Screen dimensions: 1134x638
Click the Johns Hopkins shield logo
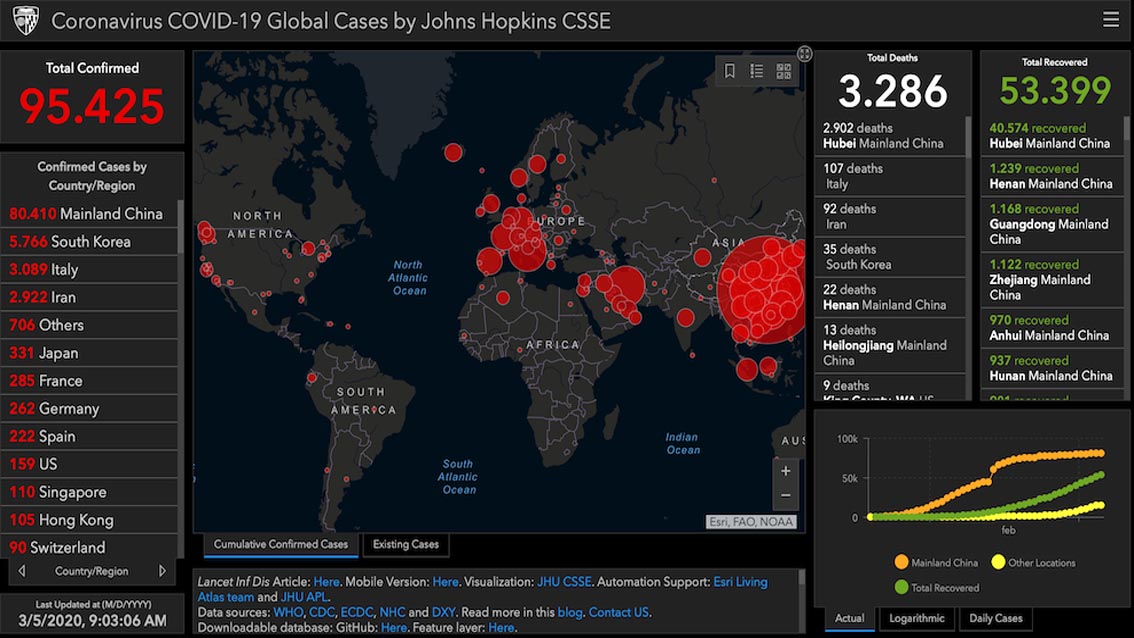click(26, 21)
